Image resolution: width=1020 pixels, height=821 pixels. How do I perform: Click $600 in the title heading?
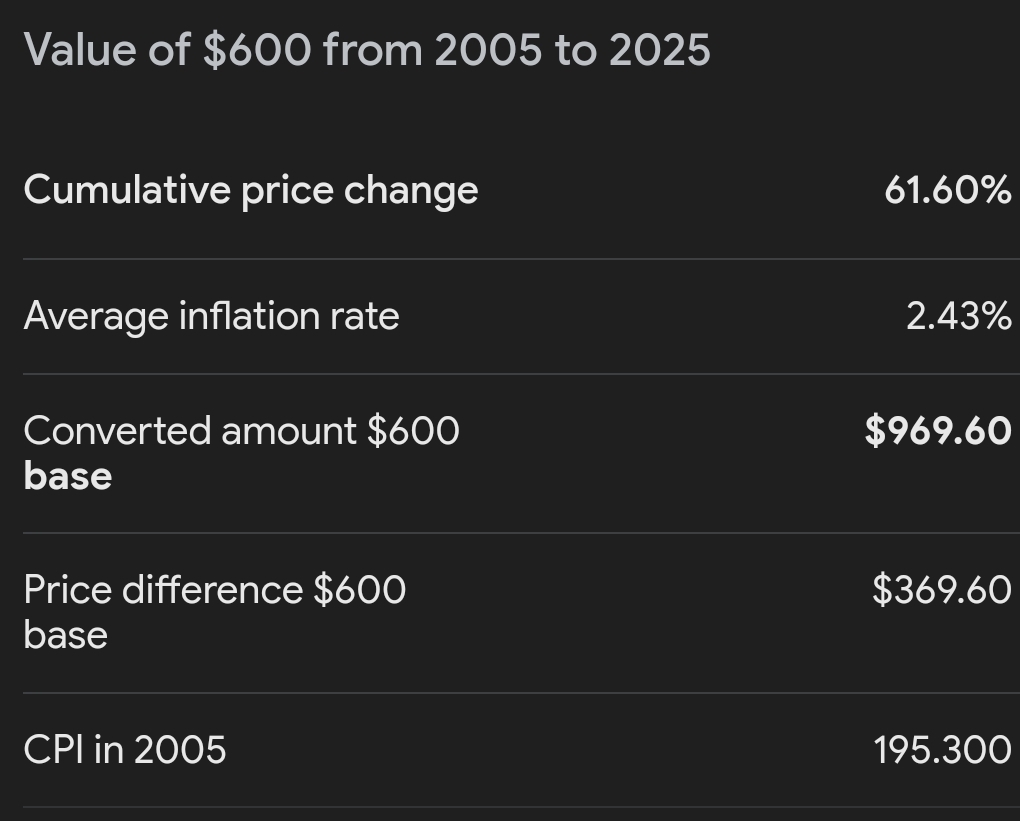(x=257, y=49)
